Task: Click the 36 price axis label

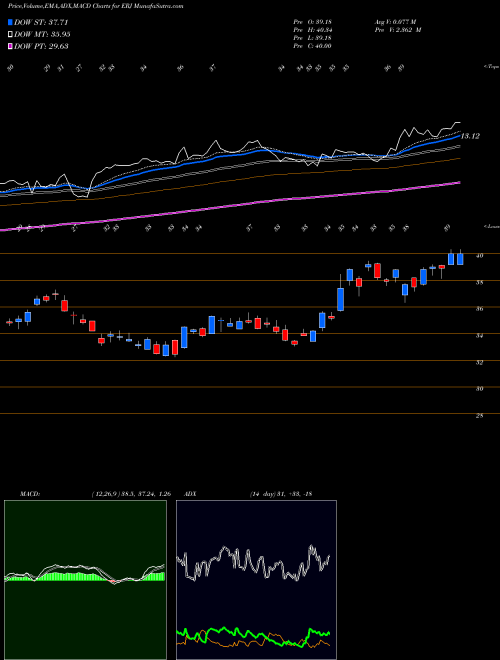Action: pyautogui.click(x=480, y=309)
